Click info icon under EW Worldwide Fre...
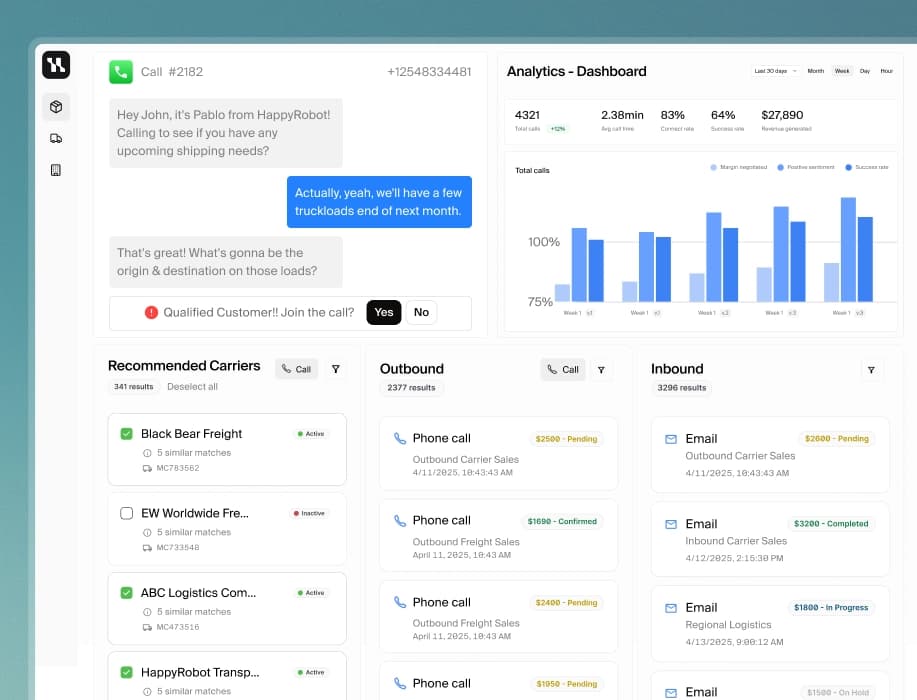 point(147,533)
